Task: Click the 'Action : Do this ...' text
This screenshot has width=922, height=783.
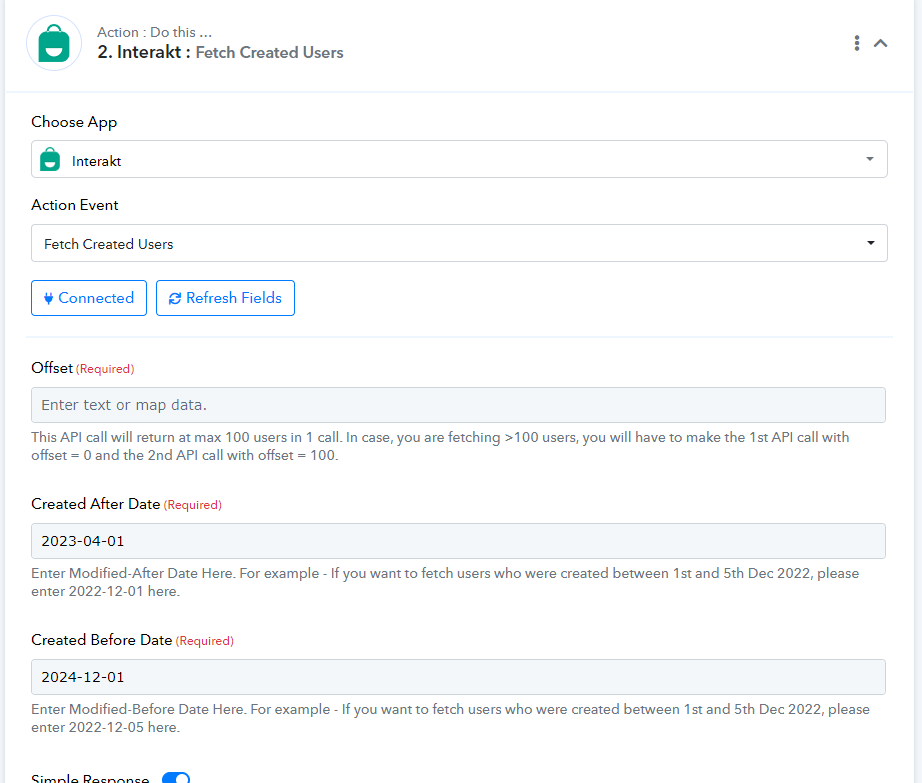Action: point(155,32)
